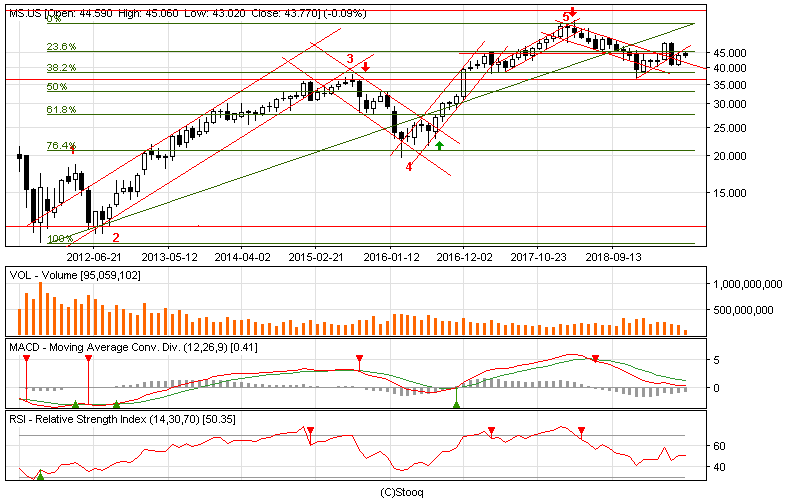Click the green buy marker on RSI panel
The height and width of the screenshot is (500, 800).
pos(40,476)
